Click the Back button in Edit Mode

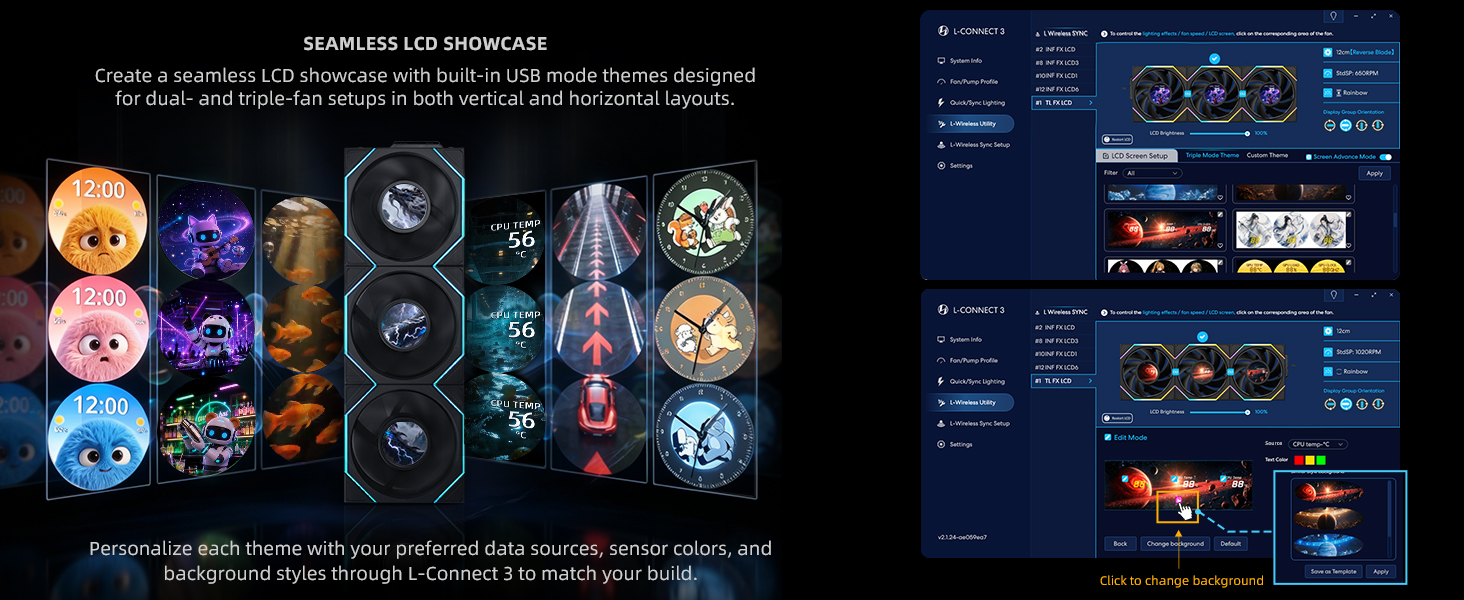tap(1120, 544)
